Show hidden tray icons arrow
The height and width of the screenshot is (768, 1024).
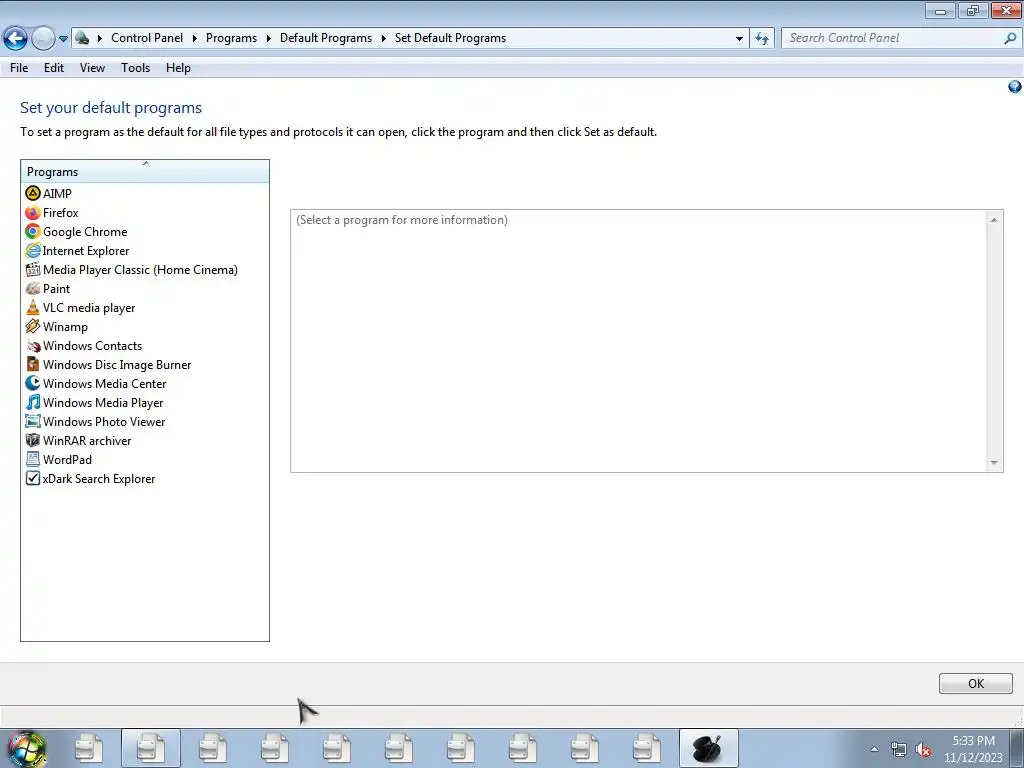874,750
